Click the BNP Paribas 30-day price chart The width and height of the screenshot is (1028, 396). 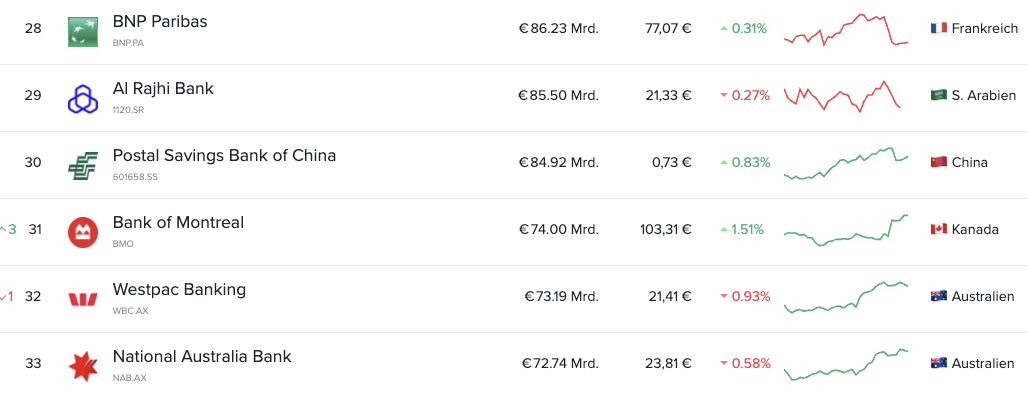click(x=846, y=29)
